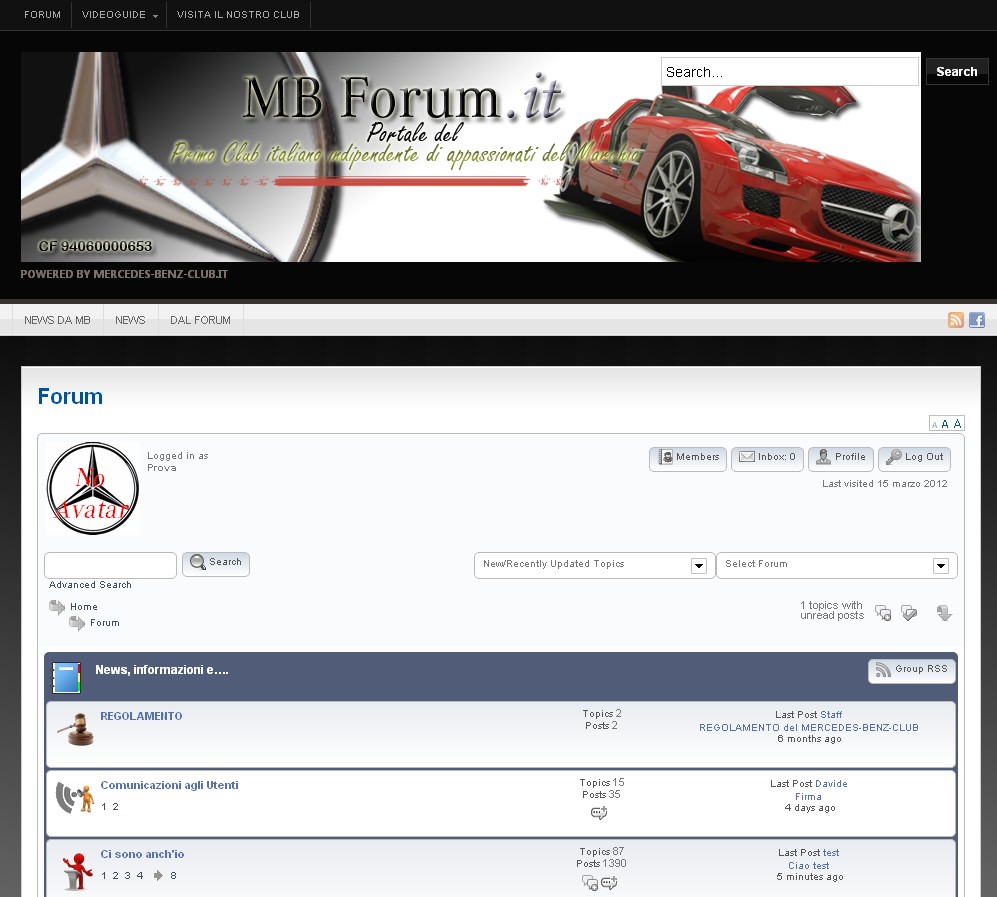Click the Forum page heading
Screen dimensions: 997x897
tap(70, 397)
